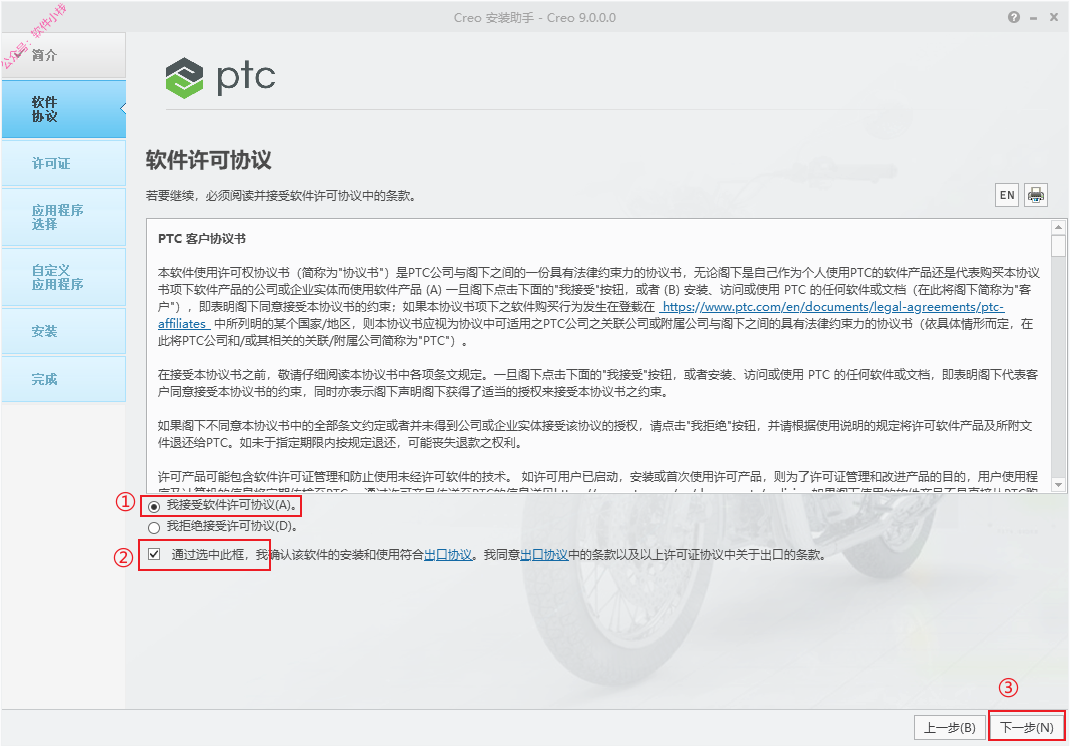The image size is (1070, 746).
Task: Close the Creo installer window
Action: (x=1054, y=17)
